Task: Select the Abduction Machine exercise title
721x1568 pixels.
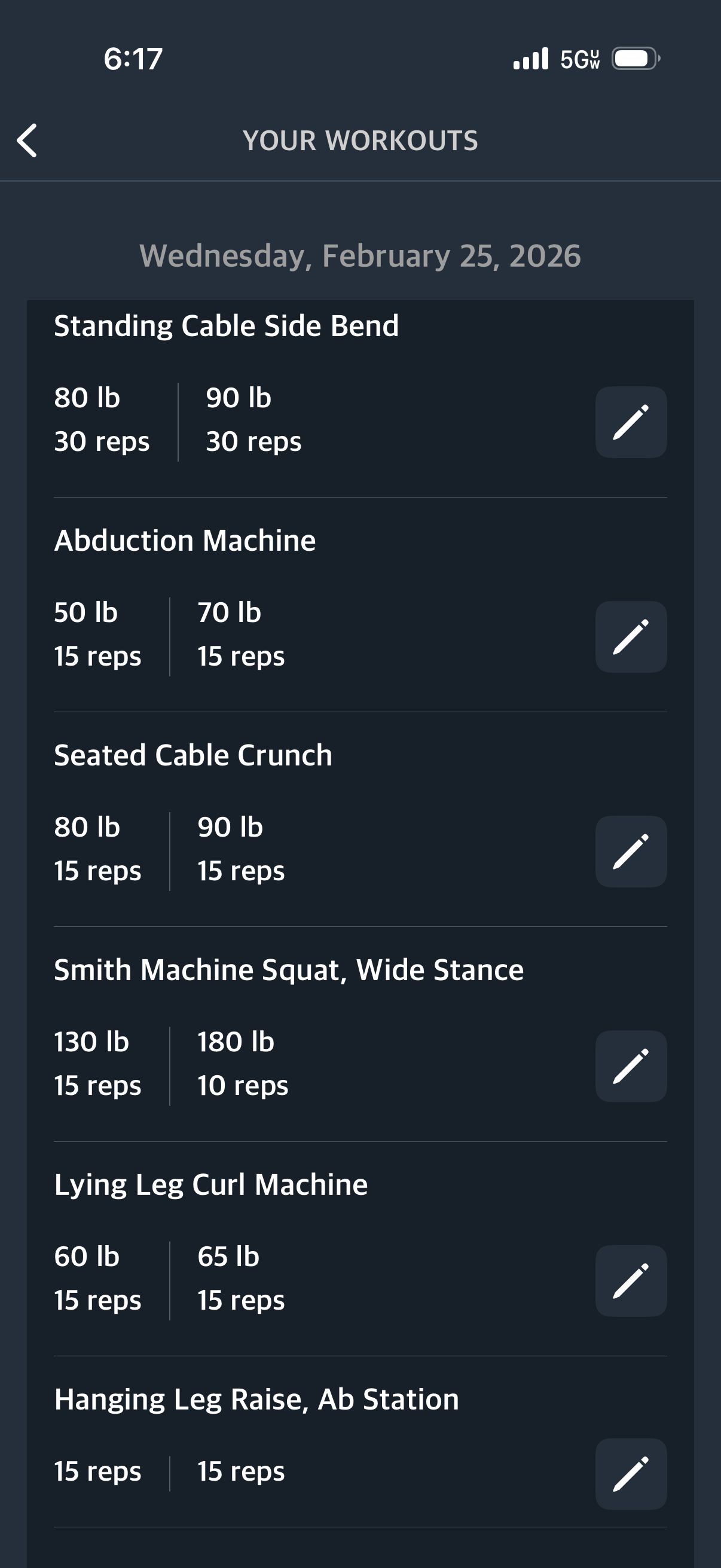Action: tap(185, 541)
